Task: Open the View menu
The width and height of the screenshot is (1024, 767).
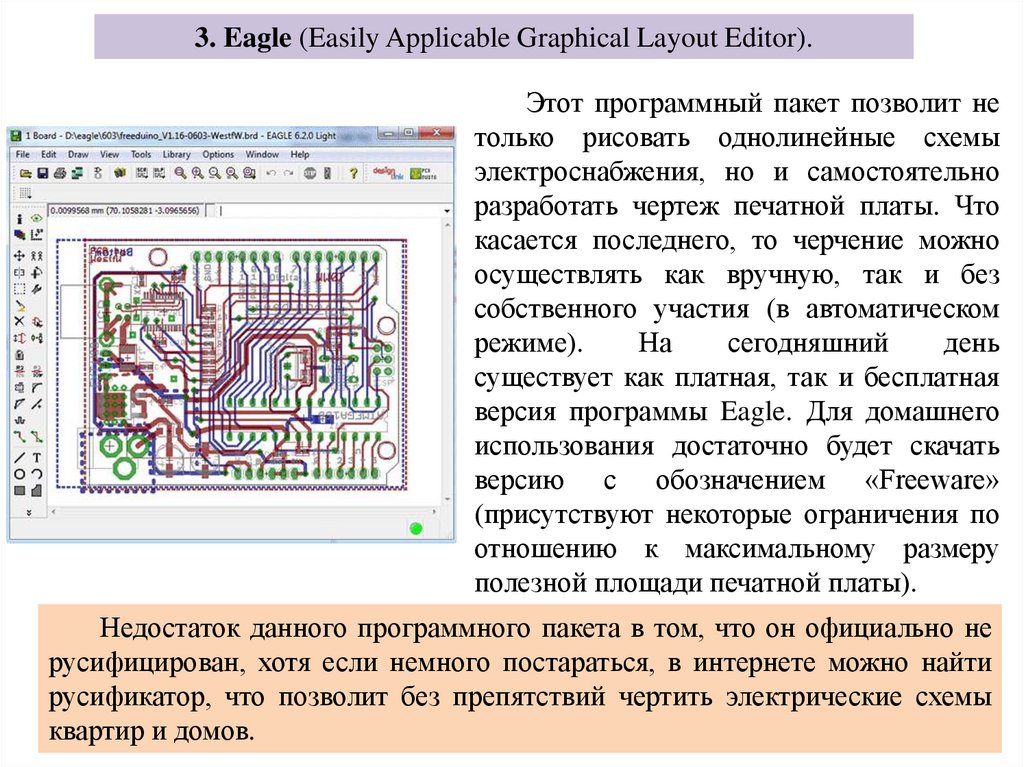Action: pyautogui.click(x=109, y=154)
